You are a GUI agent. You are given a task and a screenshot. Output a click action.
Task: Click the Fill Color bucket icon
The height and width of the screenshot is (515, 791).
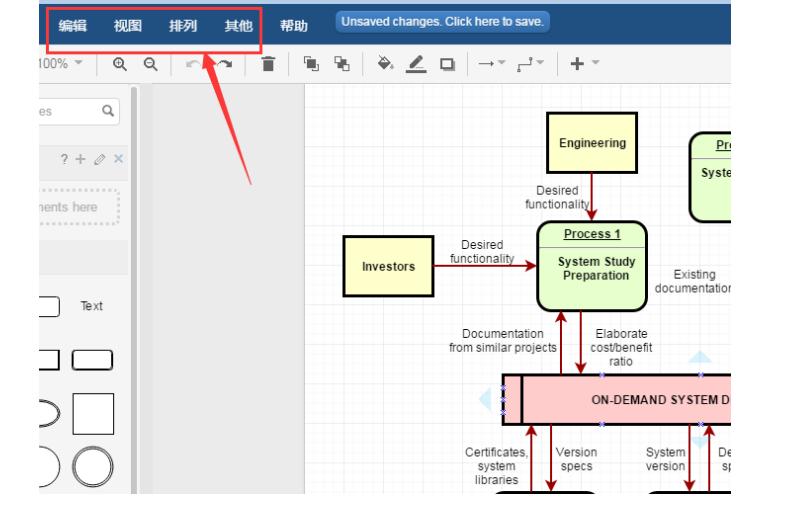click(385, 64)
